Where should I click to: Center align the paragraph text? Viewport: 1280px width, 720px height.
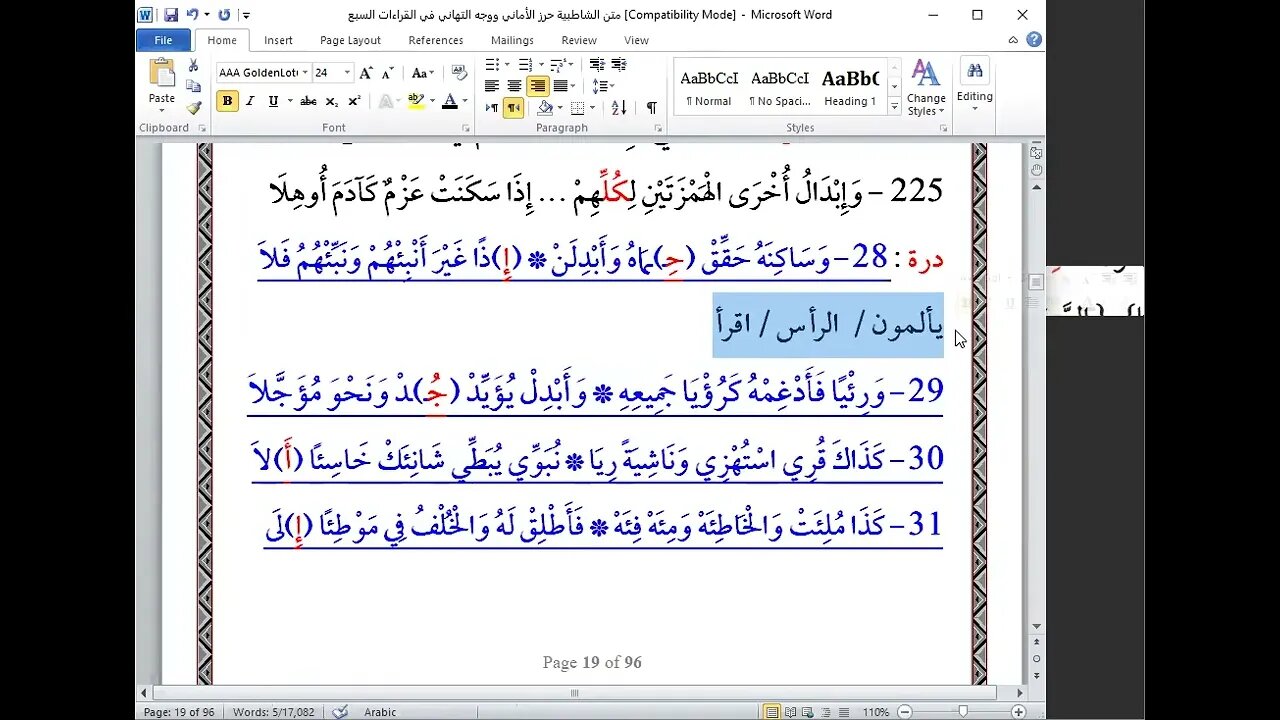pyautogui.click(x=514, y=86)
